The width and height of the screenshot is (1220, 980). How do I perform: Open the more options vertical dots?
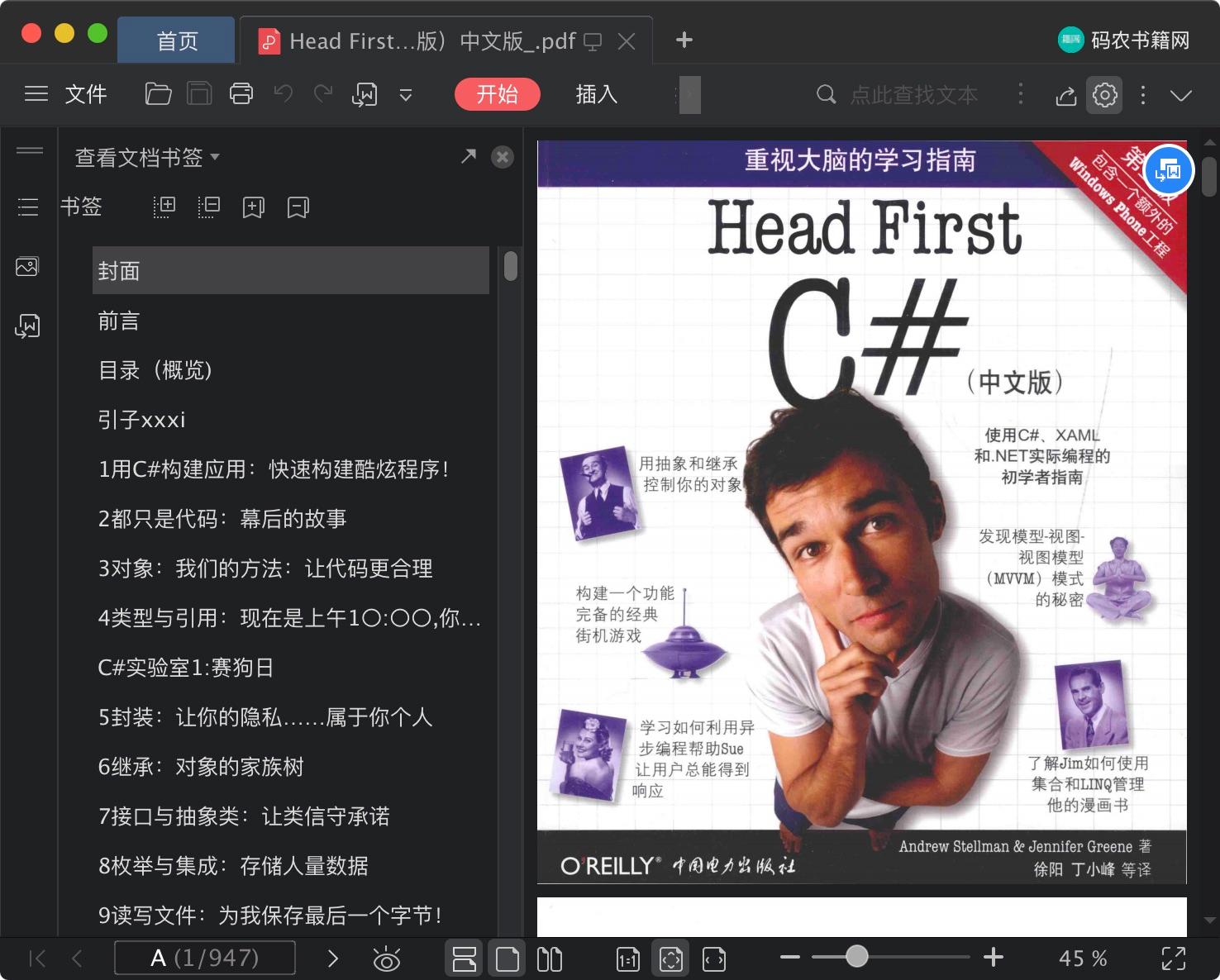point(1143,95)
